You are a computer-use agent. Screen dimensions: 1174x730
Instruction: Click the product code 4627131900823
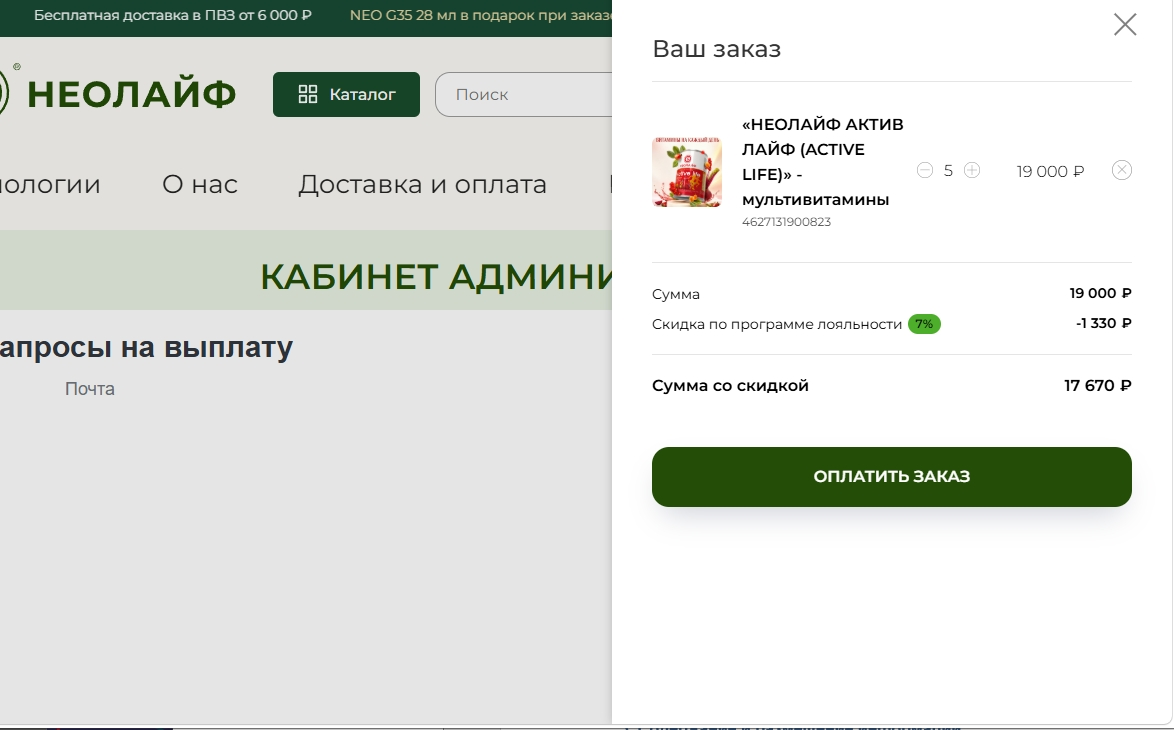point(786,222)
